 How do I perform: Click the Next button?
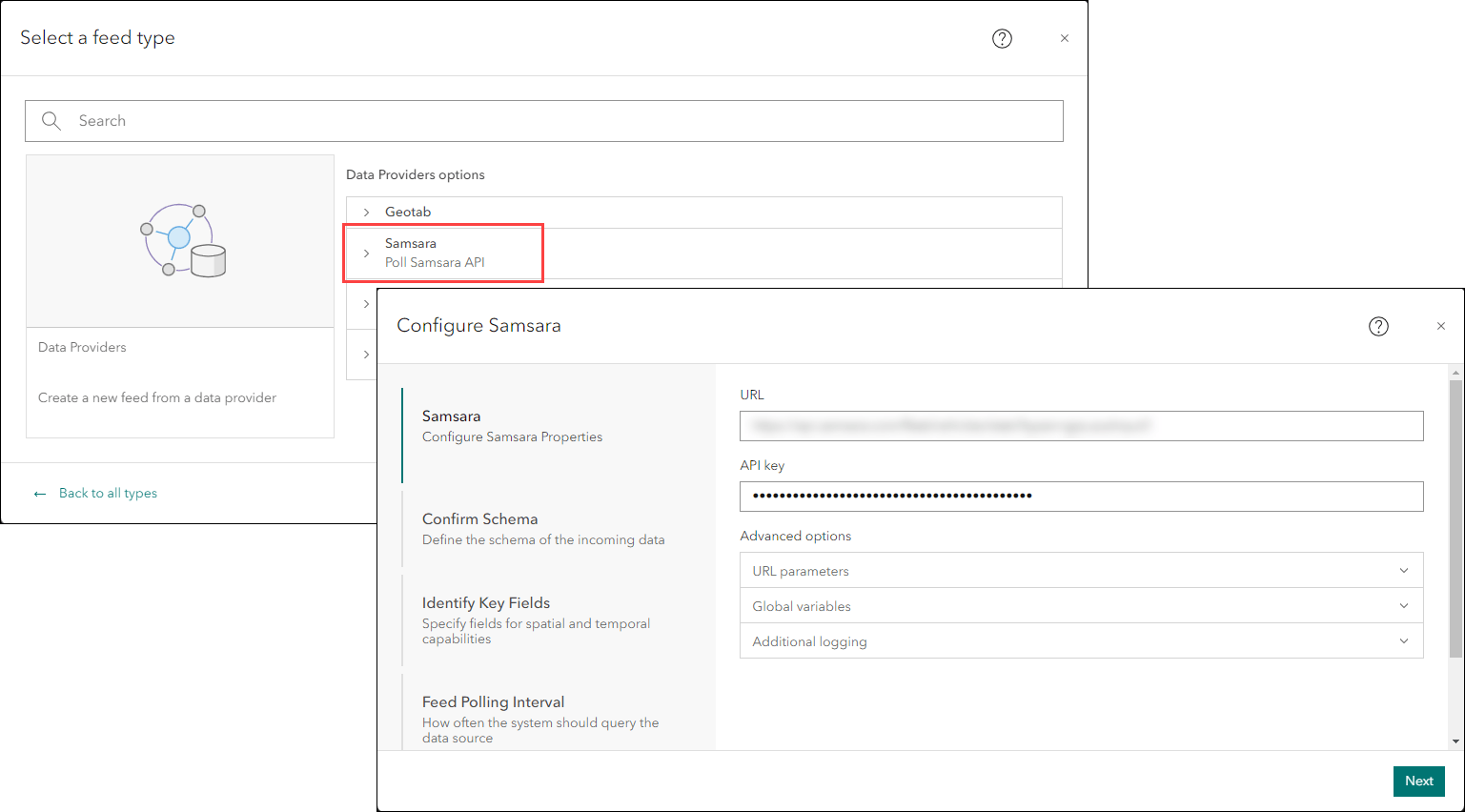click(x=1418, y=781)
